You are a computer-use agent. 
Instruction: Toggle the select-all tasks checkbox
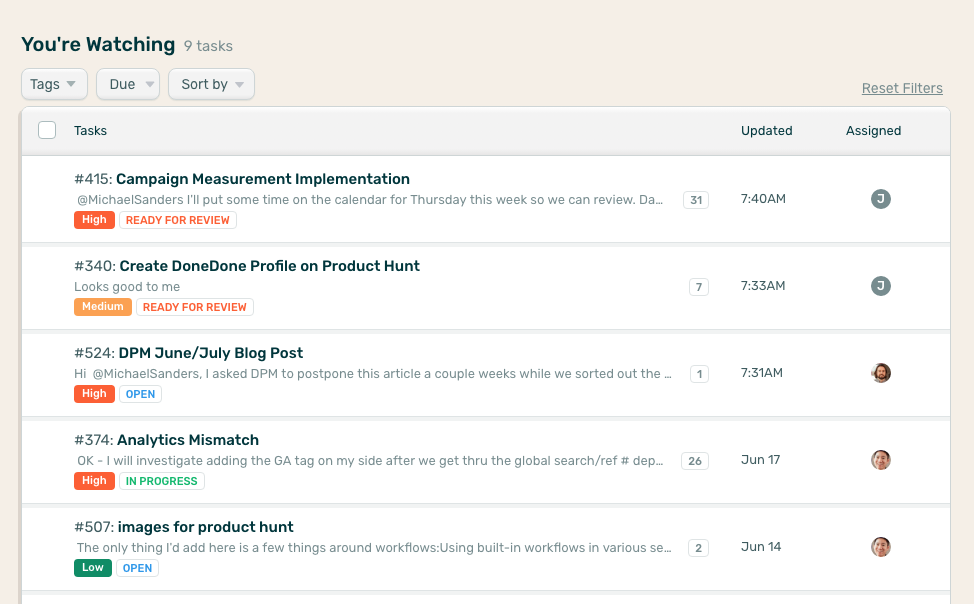coord(46,130)
